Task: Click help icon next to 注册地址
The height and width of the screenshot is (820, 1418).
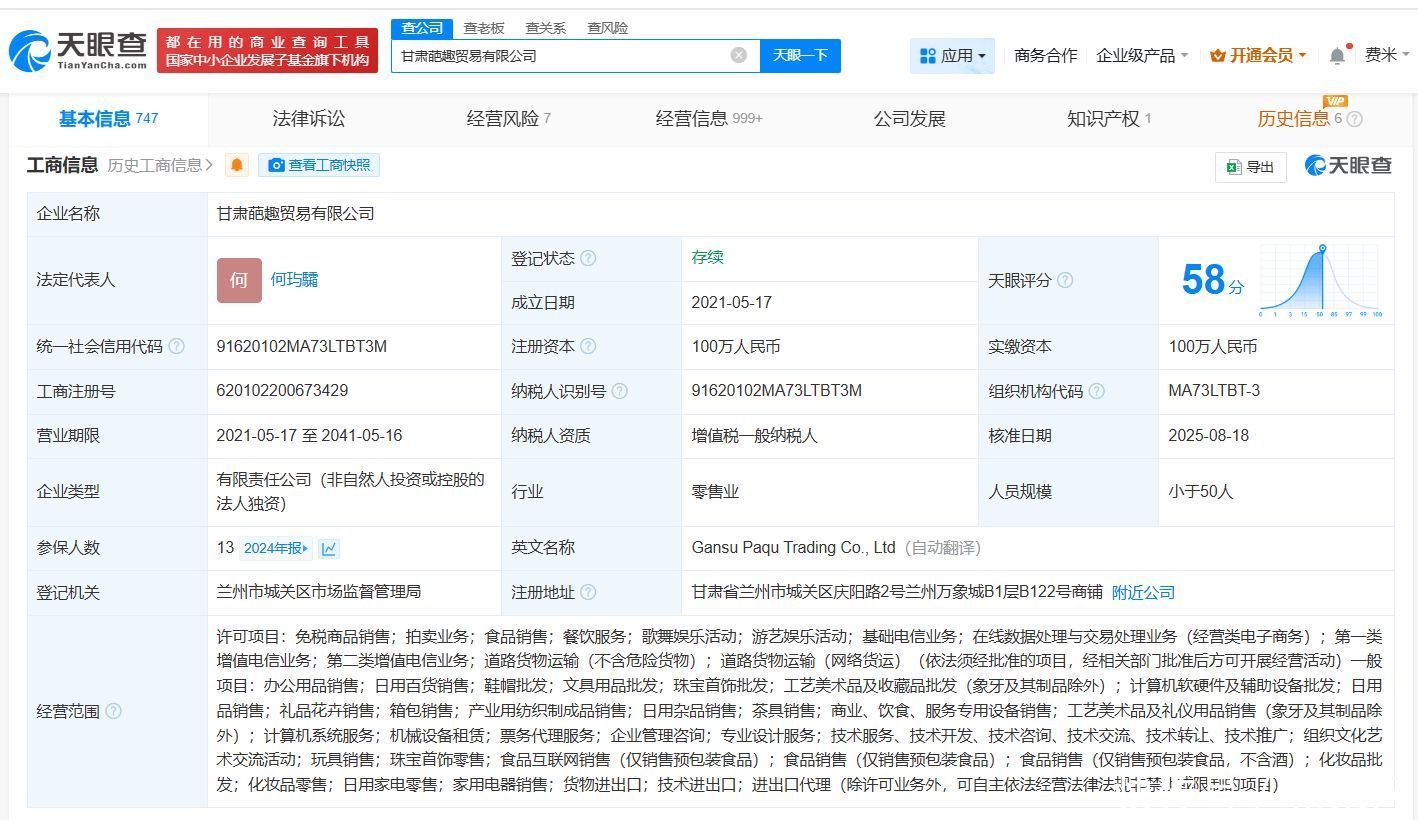Action: click(x=588, y=592)
